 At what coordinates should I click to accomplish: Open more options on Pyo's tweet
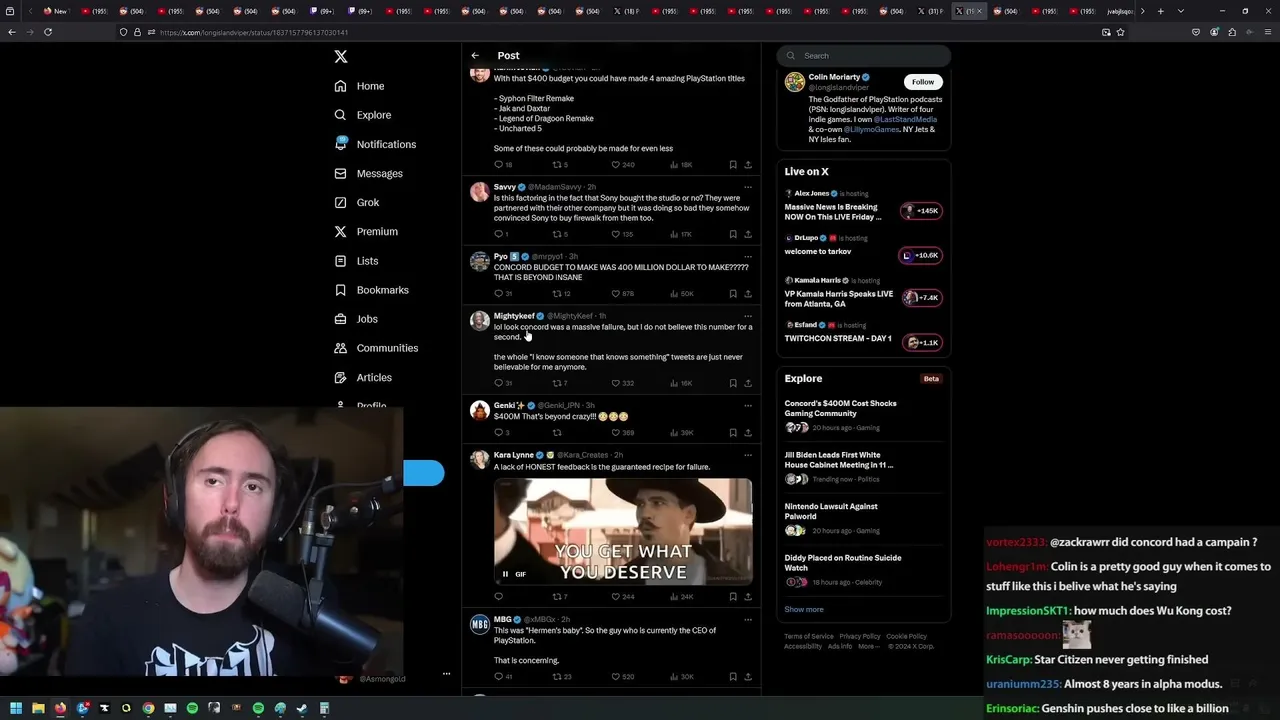coord(748,257)
